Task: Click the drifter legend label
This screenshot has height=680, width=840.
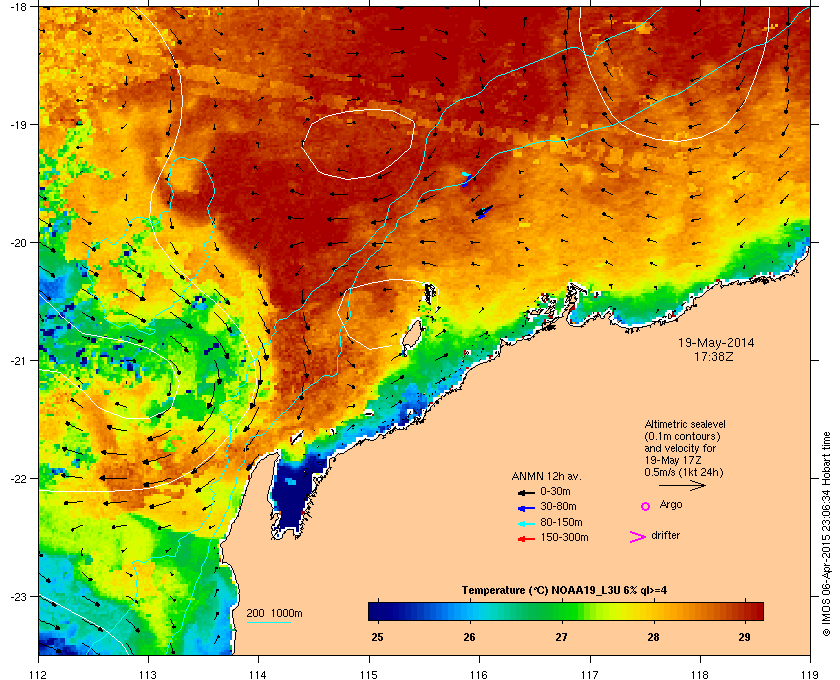Action: point(665,535)
